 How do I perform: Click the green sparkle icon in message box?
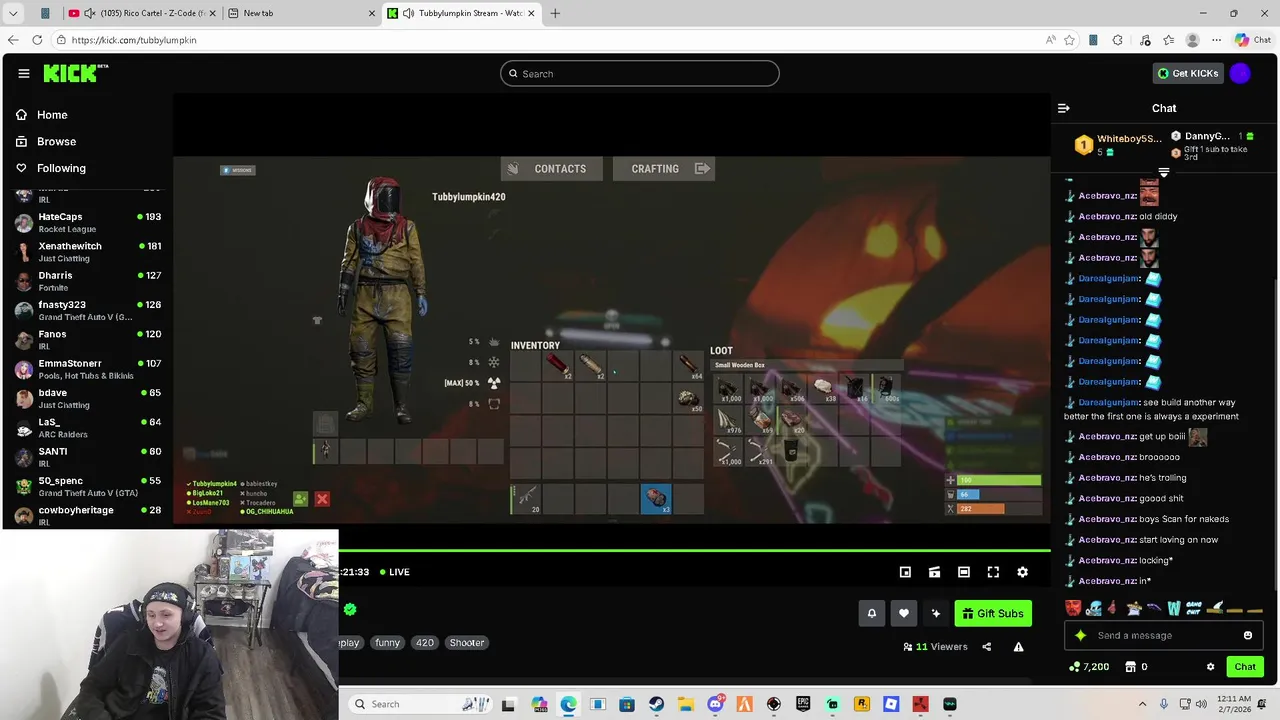(1080, 635)
